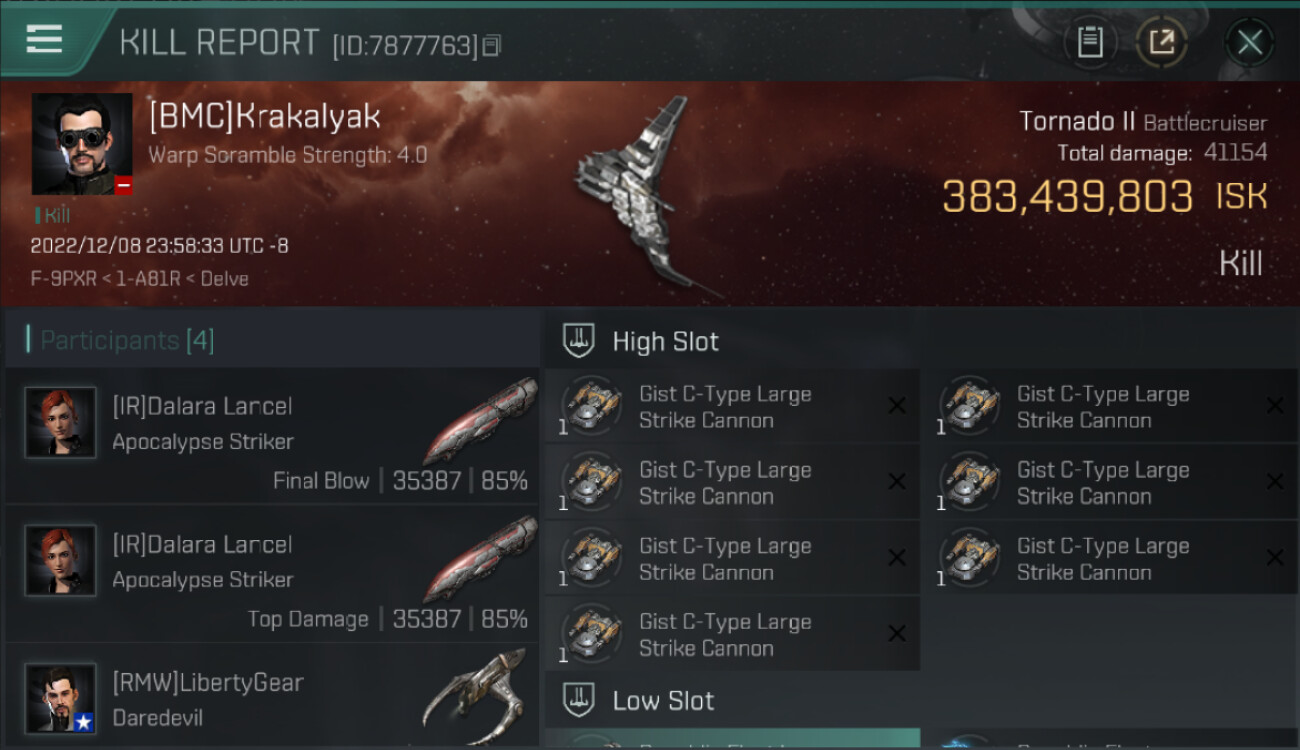
Task: Select Dalara Lancel Final Blow entry
Action: click(x=272, y=436)
